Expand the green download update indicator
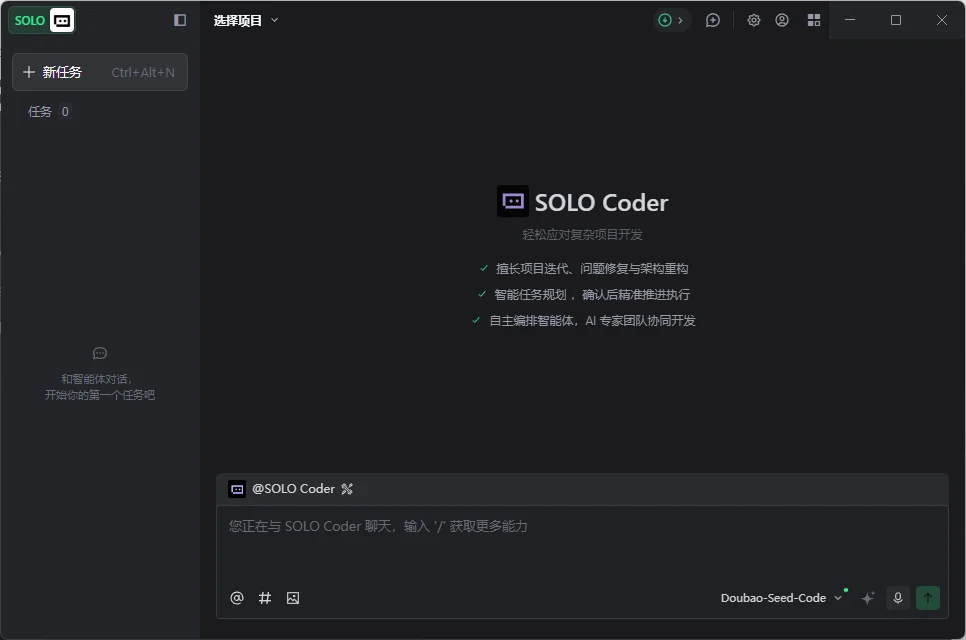The width and height of the screenshot is (966, 640). 672,20
